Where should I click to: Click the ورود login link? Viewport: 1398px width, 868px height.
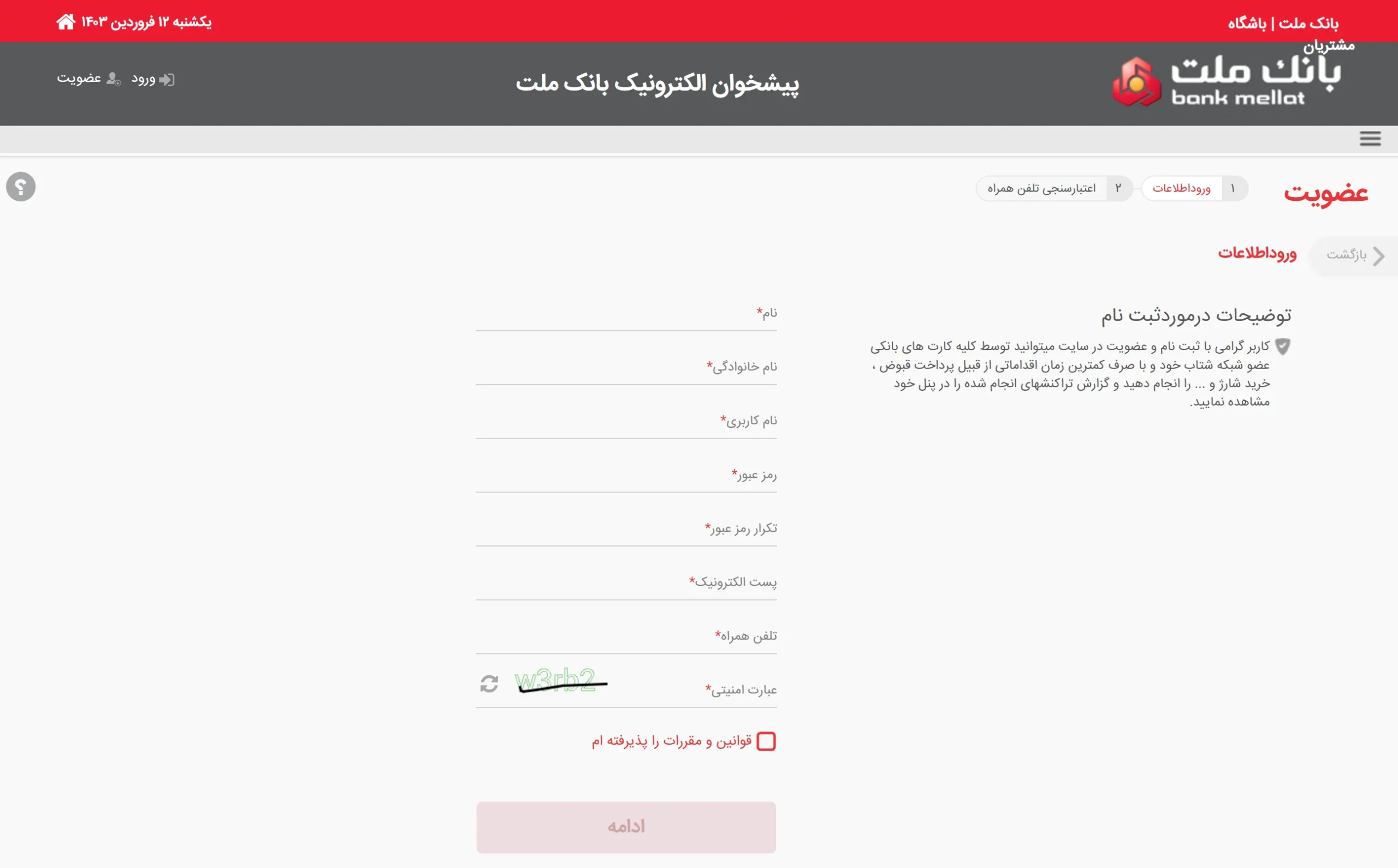(x=143, y=79)
